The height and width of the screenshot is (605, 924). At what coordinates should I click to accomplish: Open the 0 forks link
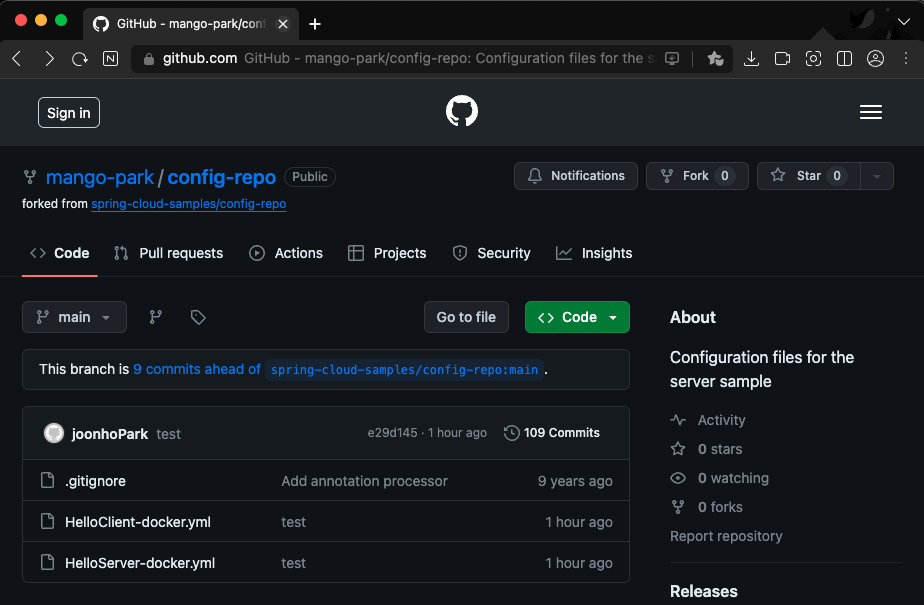720,507
